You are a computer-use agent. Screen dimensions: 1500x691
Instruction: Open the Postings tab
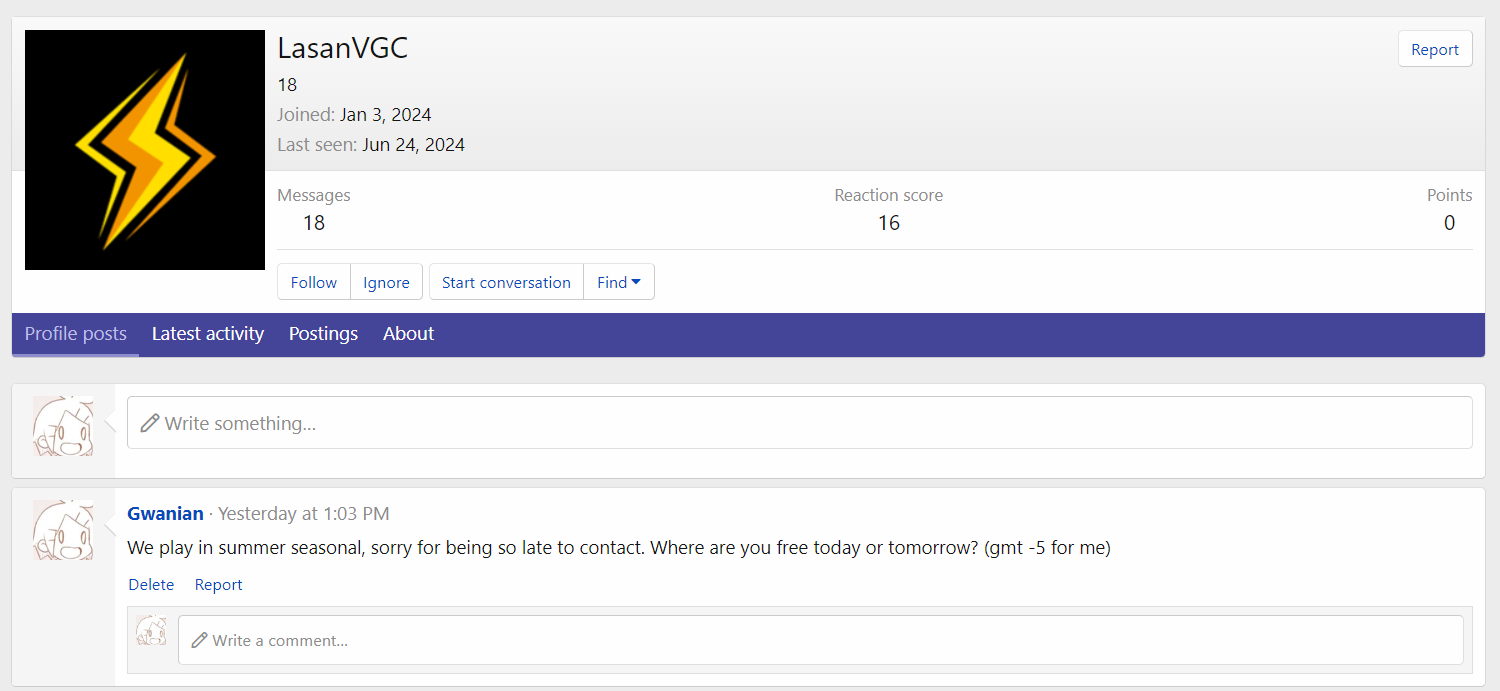(323, 334)
